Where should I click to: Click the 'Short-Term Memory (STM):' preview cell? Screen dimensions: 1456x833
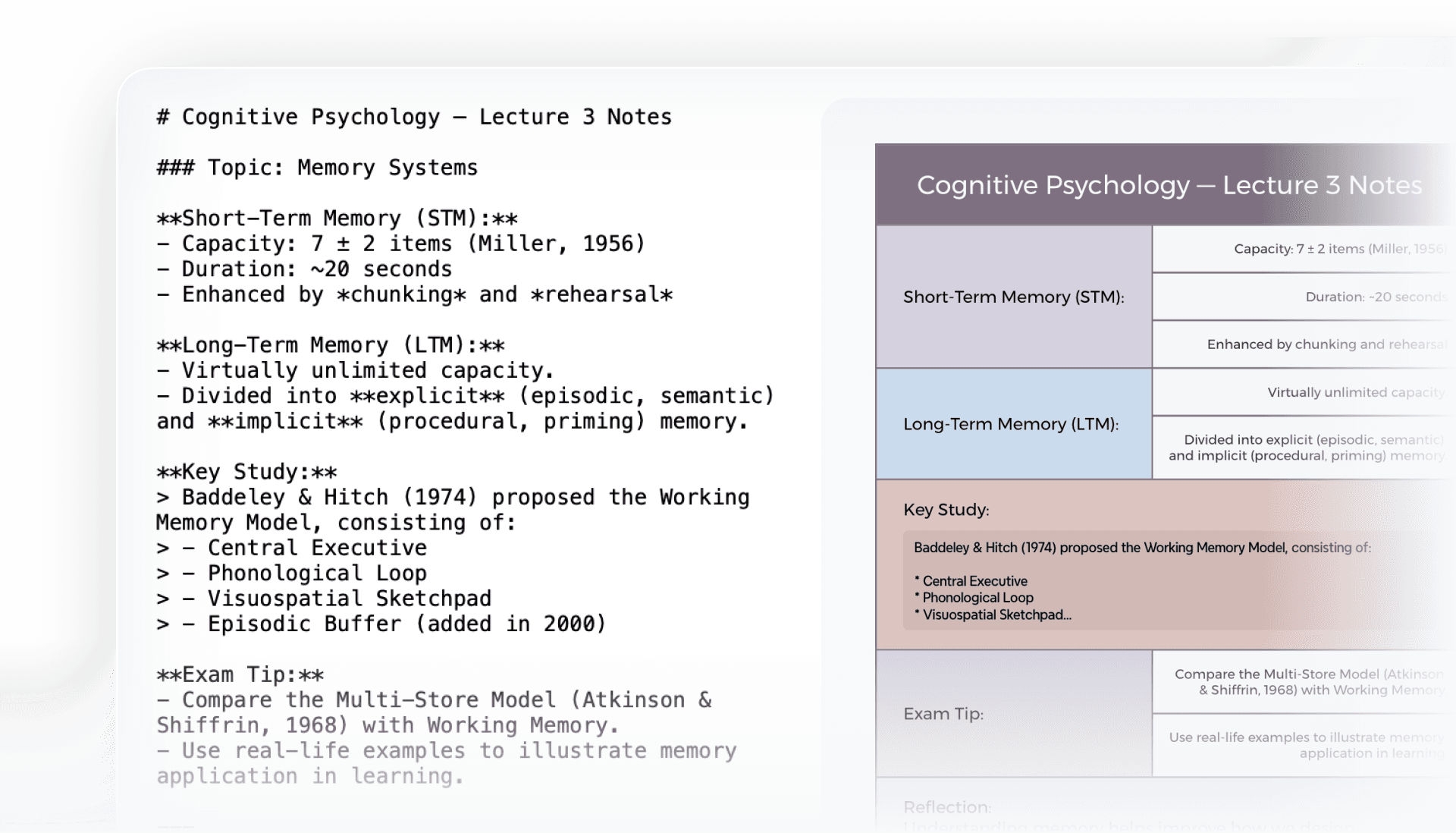(x=1014, y=297)
